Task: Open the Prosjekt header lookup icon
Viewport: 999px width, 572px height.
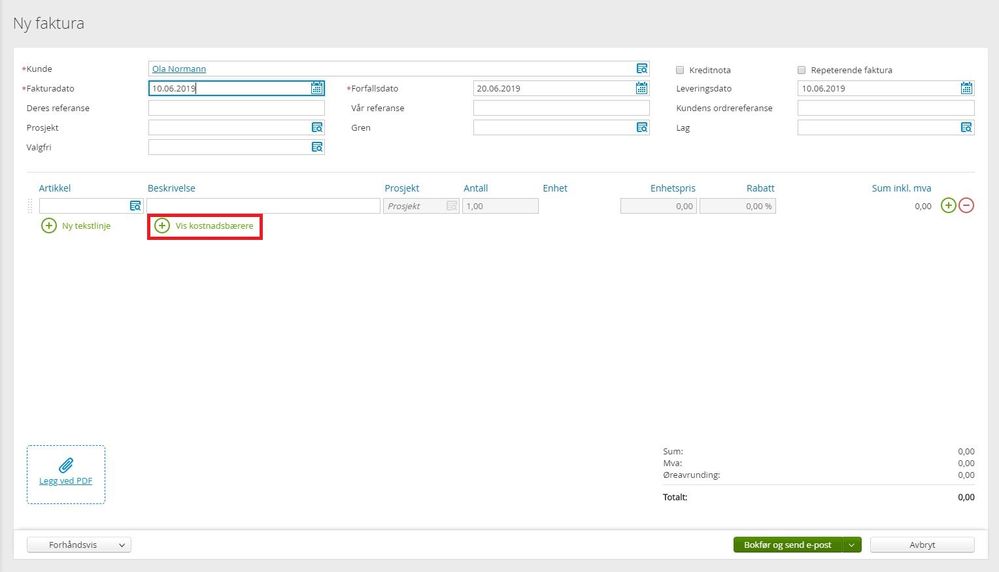Action: (x=317, y=127)
